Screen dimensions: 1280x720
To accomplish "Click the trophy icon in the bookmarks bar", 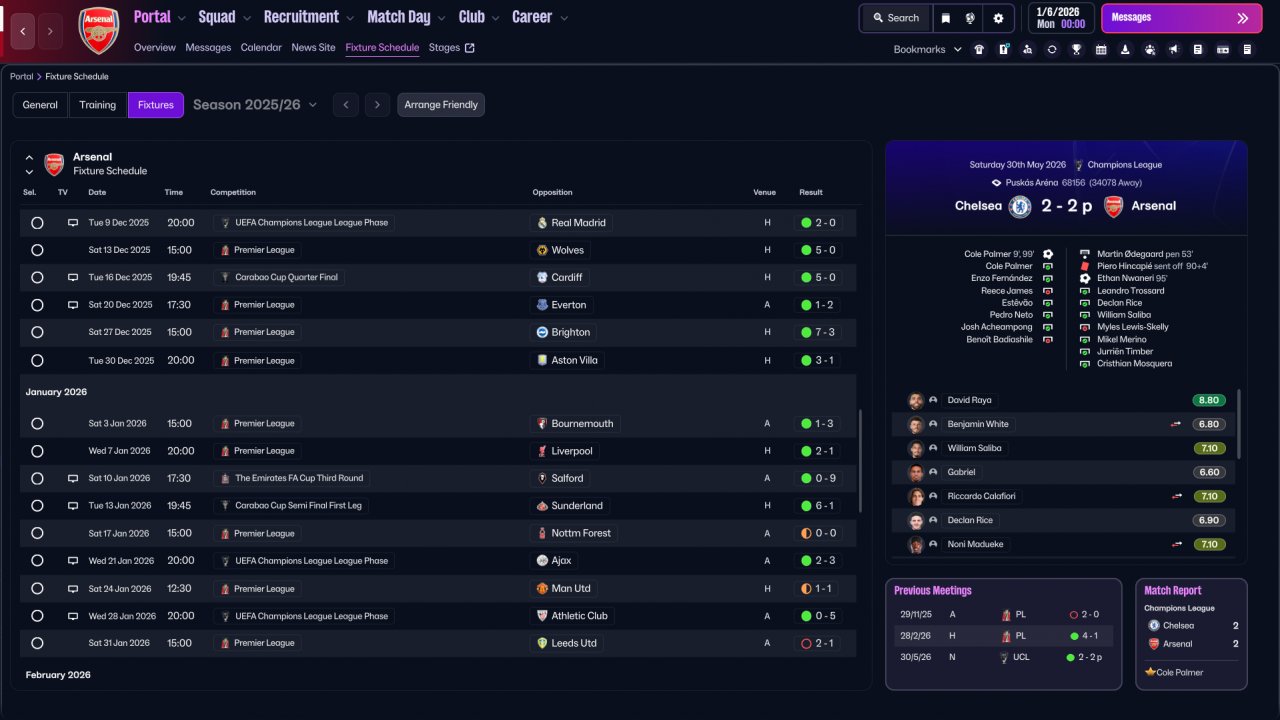I will [x=1076, y=49].
